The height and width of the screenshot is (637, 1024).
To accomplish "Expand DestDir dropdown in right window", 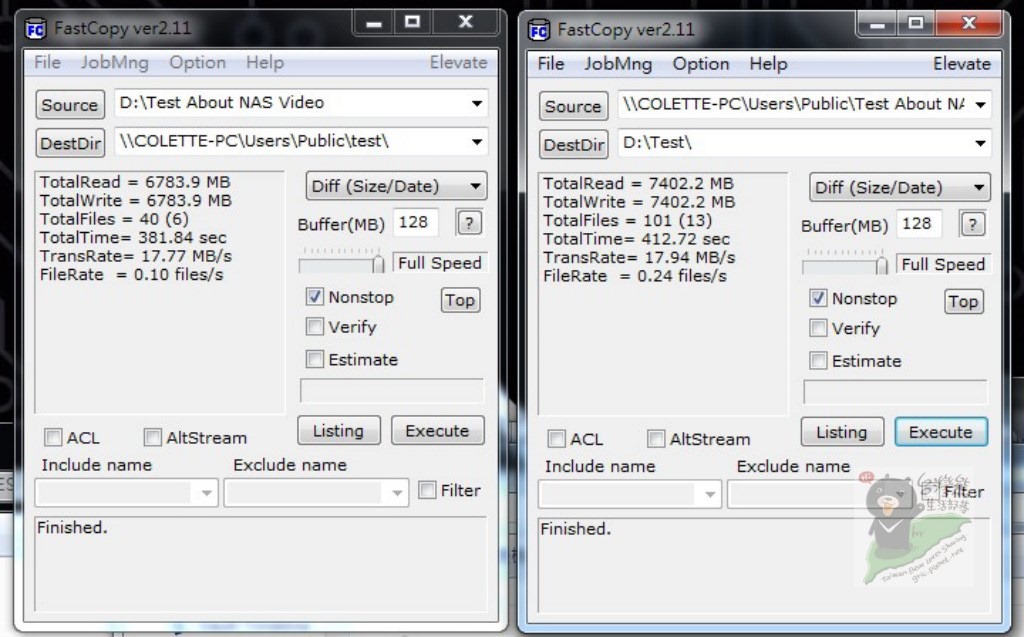I will click(x=980, y=143).
